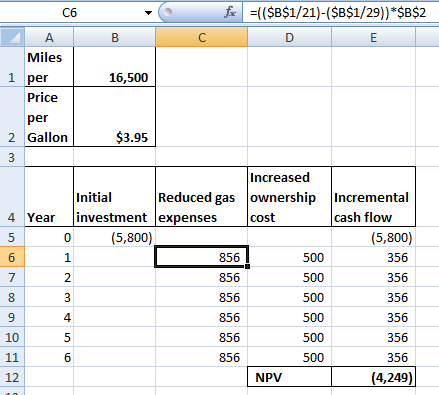
Task: Select row 12 header
Action: pyautogui.click(x=12, y=377)
